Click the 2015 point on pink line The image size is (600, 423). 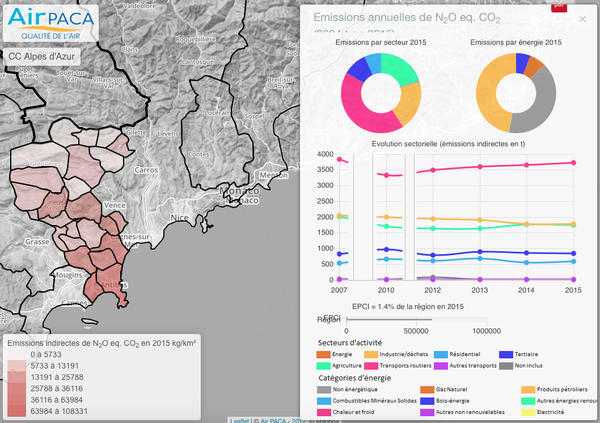(x=574, y=163)
